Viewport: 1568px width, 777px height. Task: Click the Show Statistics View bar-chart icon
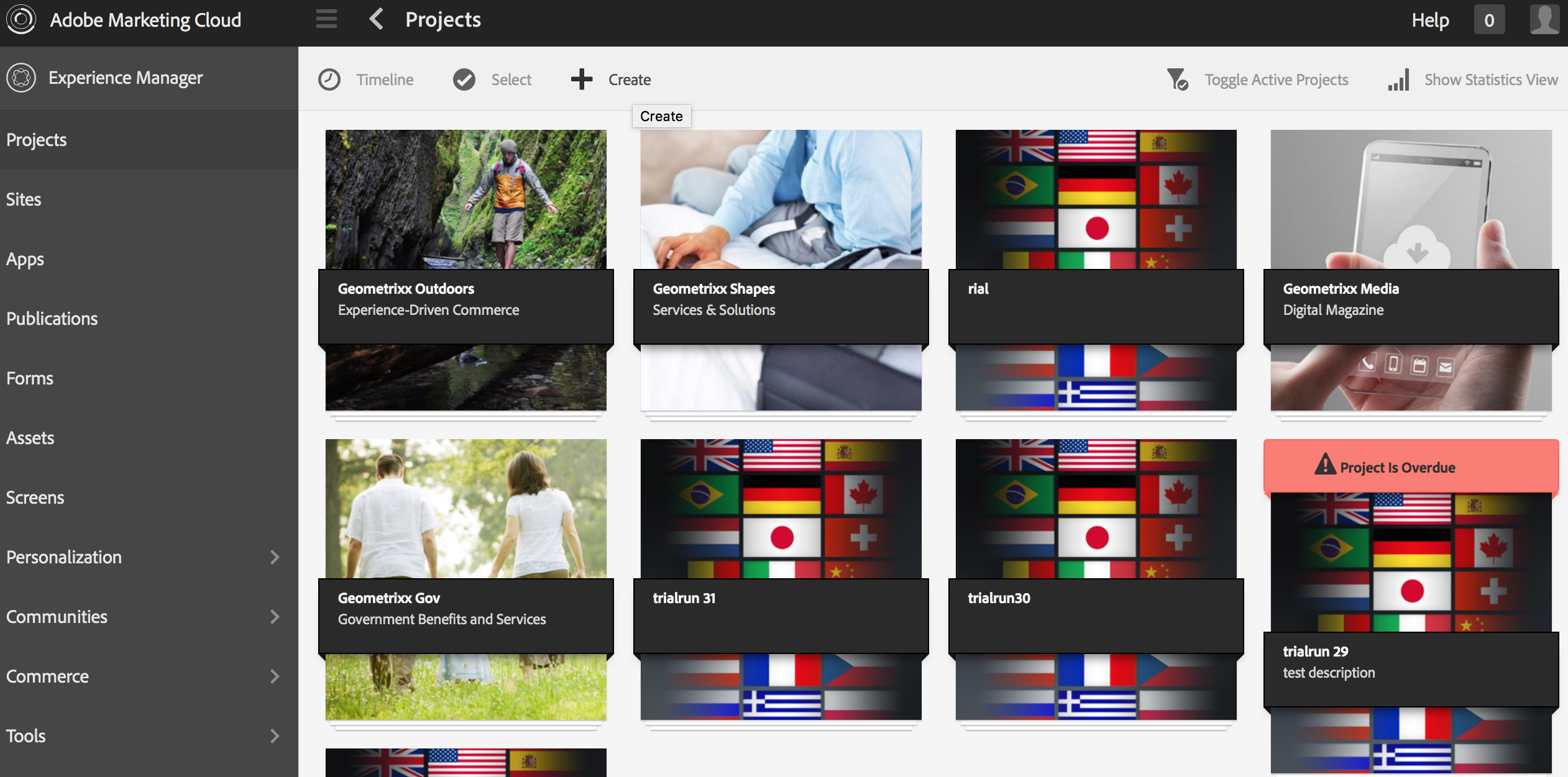[x=1398, y=80]
